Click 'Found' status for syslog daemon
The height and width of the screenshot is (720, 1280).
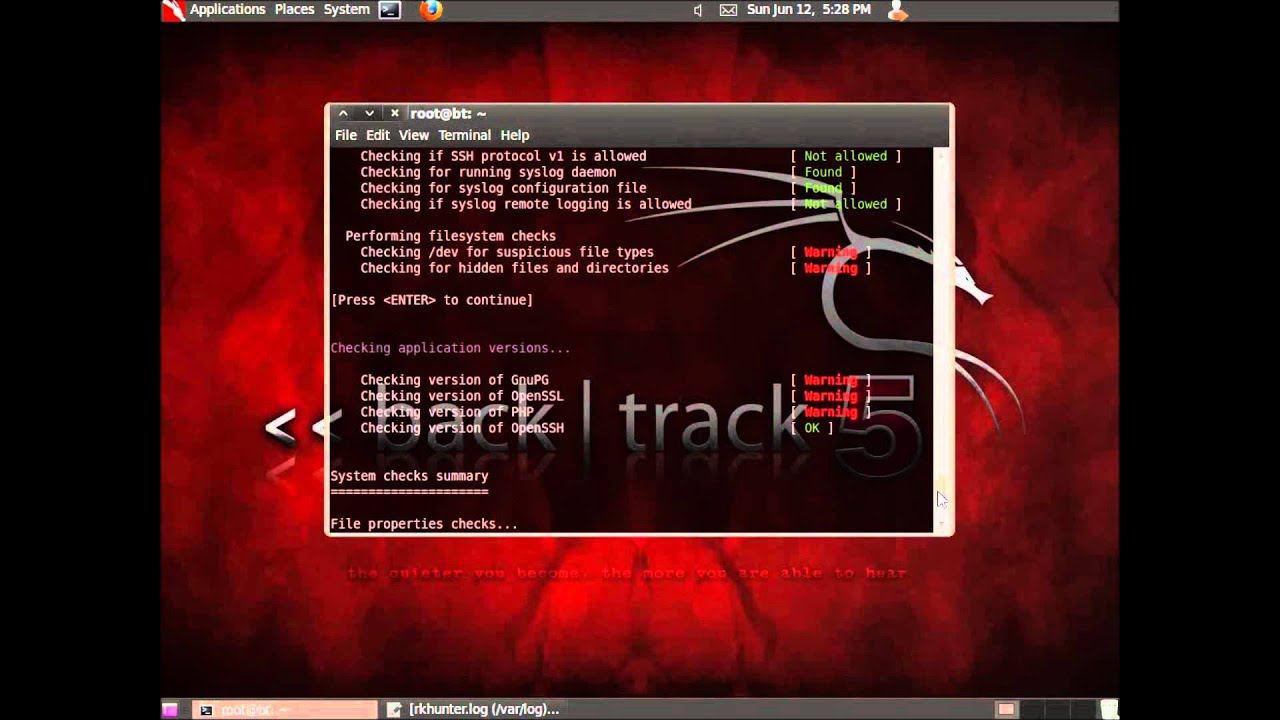[x=823, y=172]
